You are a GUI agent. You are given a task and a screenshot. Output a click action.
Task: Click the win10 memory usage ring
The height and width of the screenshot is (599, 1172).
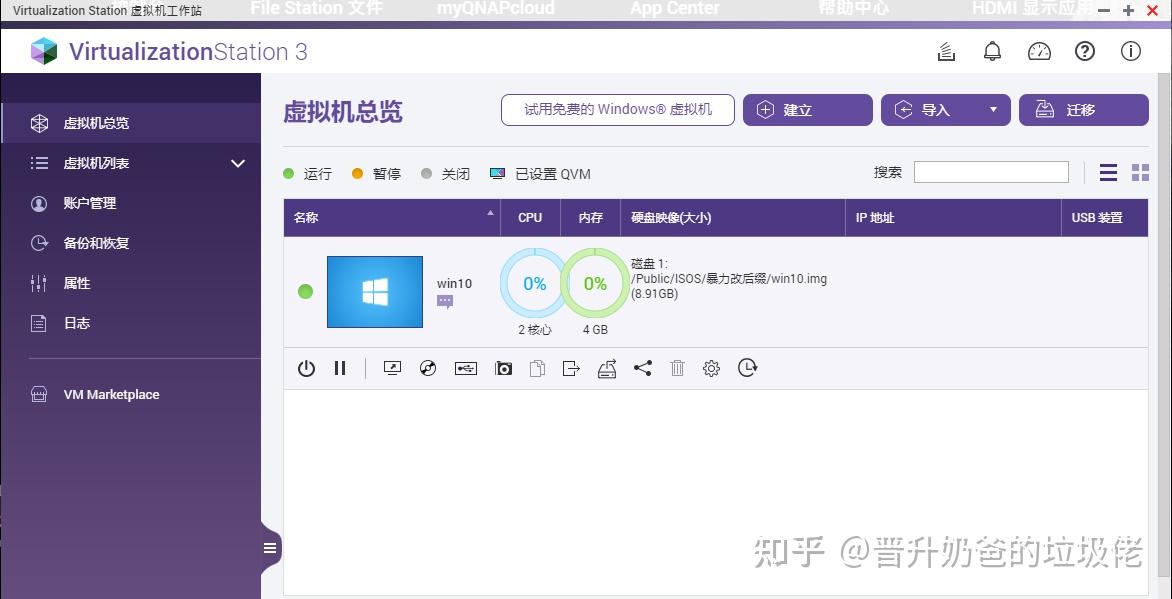click(x=595, y=283)
